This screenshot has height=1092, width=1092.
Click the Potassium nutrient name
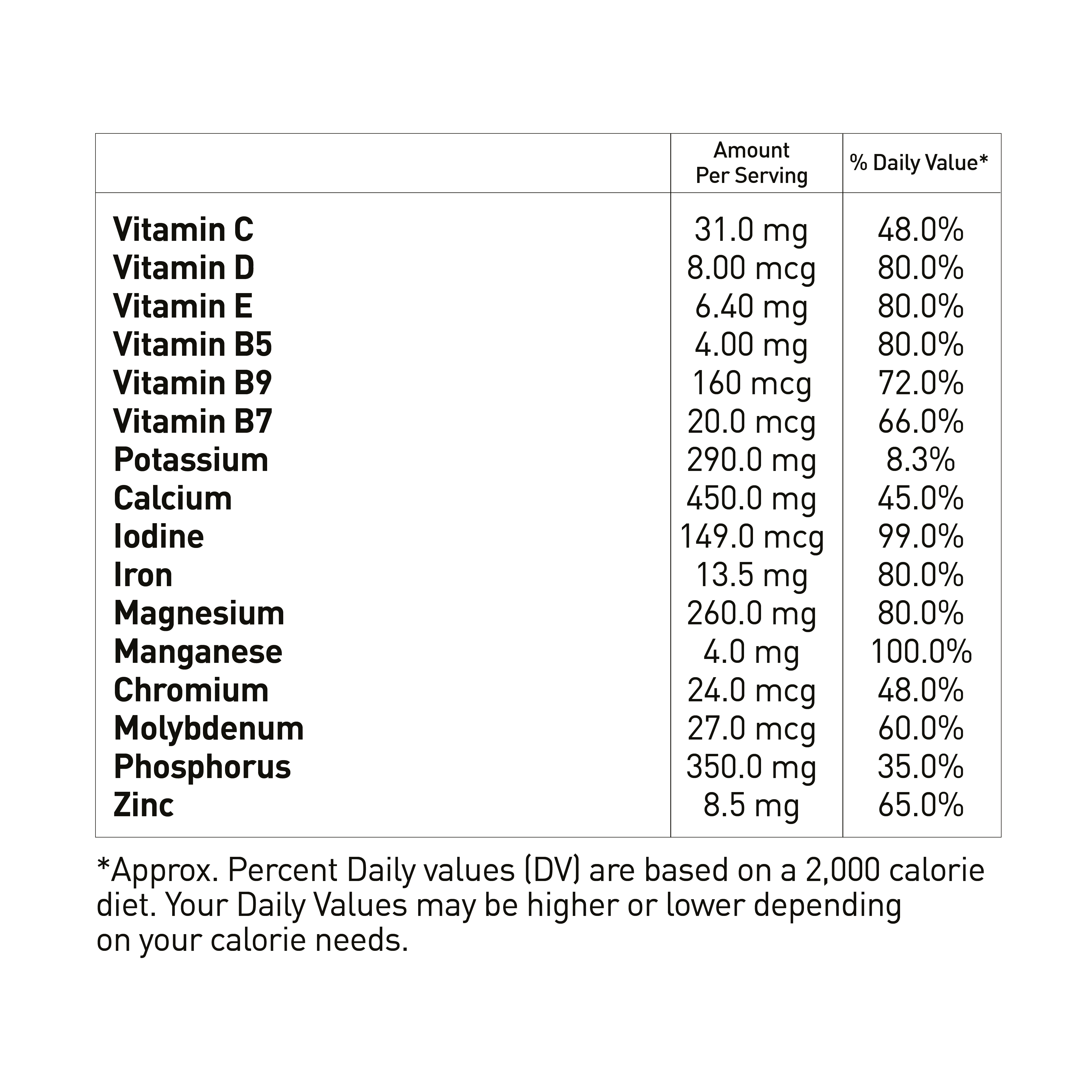(x=191, y=460)
